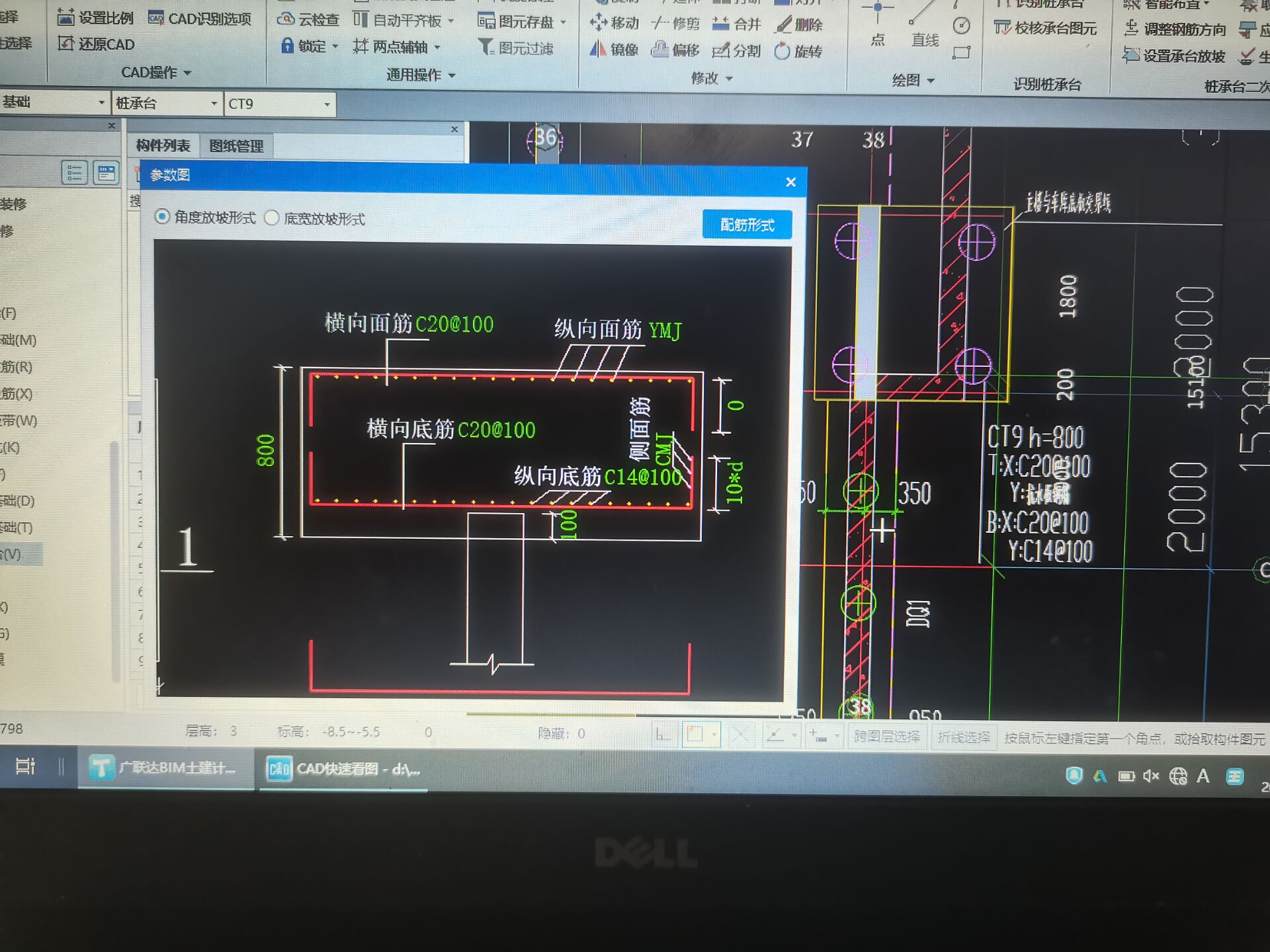1270x952 pixels.
Task: Click the 分割 split tool
Action: (x=737, y=51)
